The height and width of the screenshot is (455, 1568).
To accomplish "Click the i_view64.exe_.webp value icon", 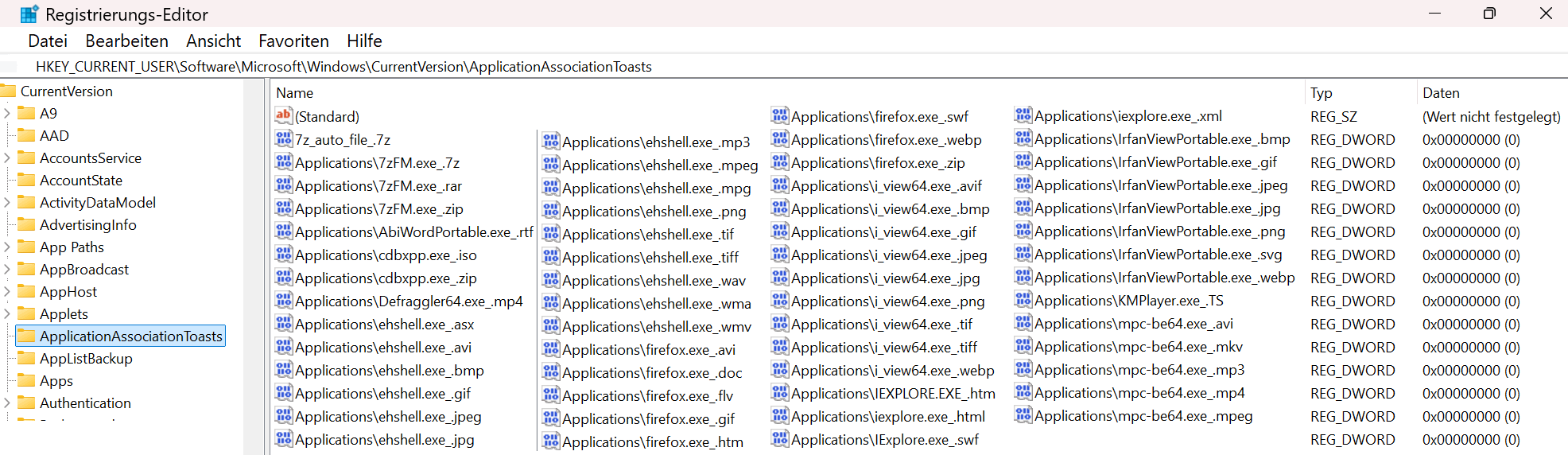I will point(780,369).
